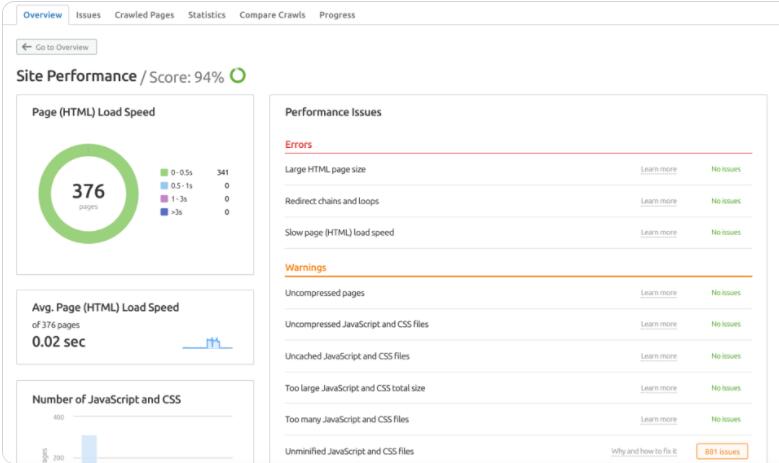Open the Crawled Pages tab
The width and height of the screenshot is (779, 463).
[144, 15]
